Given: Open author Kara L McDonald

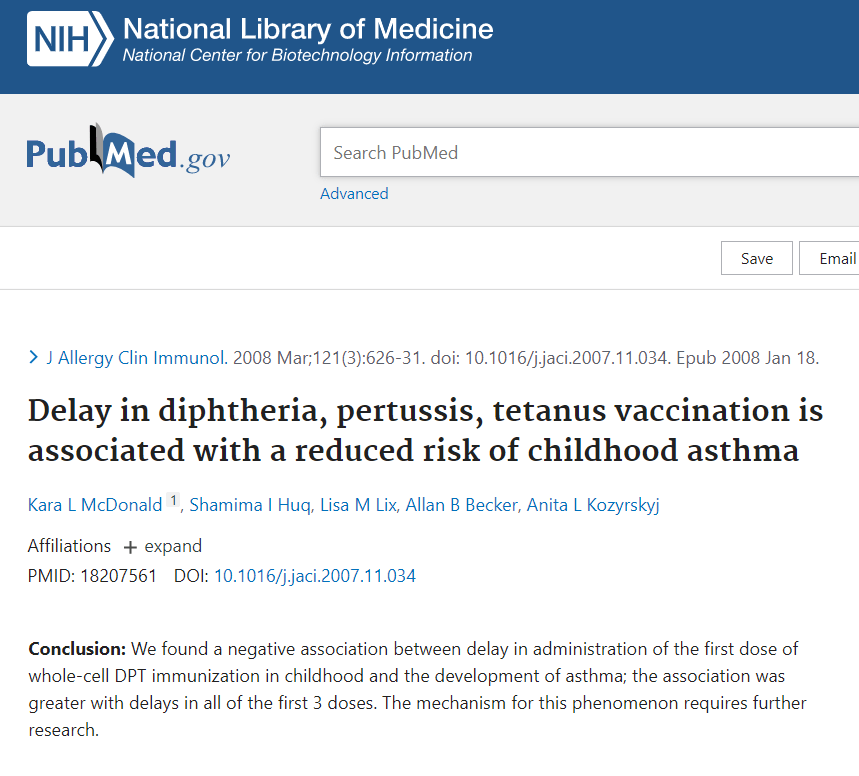Looking at the screenshot, I should (95, 505).
